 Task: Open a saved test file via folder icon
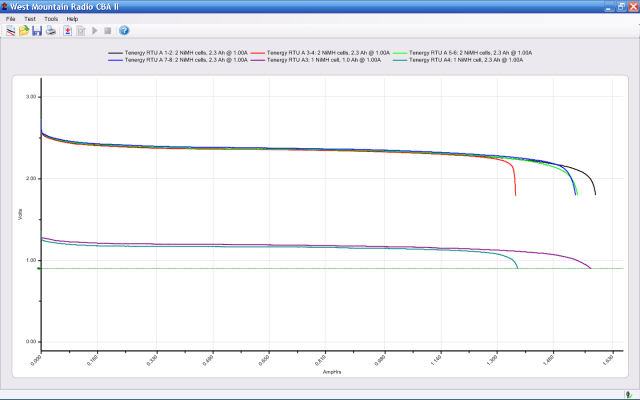pos(24,31)
